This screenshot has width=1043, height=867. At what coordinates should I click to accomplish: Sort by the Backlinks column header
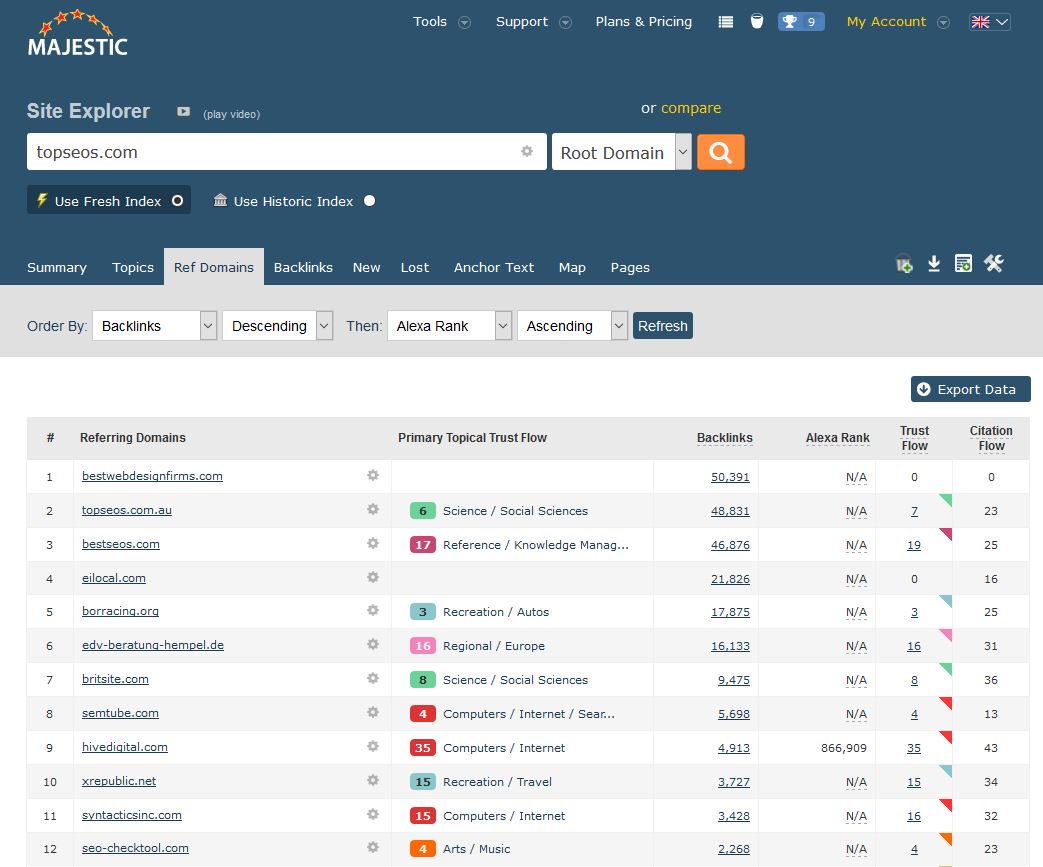(x=724, y=438)
